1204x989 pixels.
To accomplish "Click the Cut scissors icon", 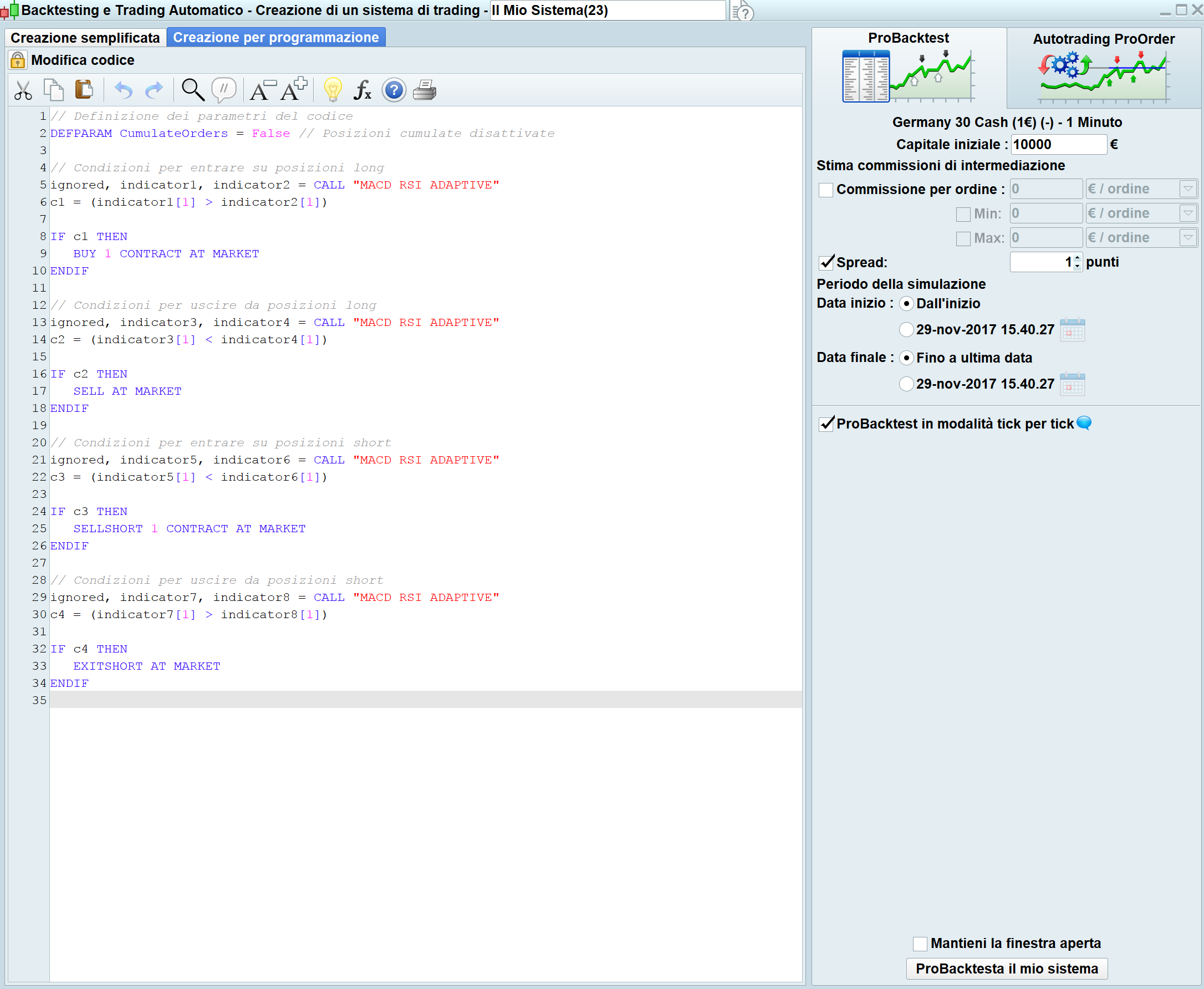I will [x=23, y=90].
